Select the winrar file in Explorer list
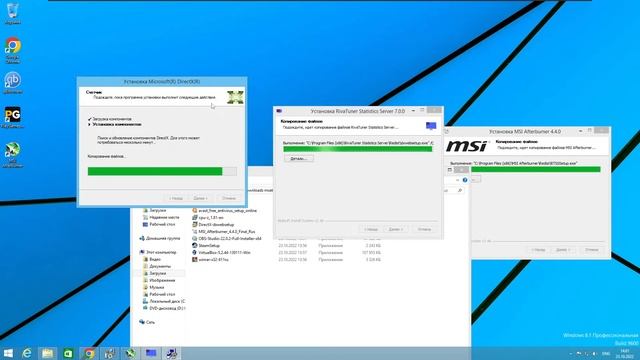Image resolution: width=640 pixels, height=360 pixels. point(210,259)
